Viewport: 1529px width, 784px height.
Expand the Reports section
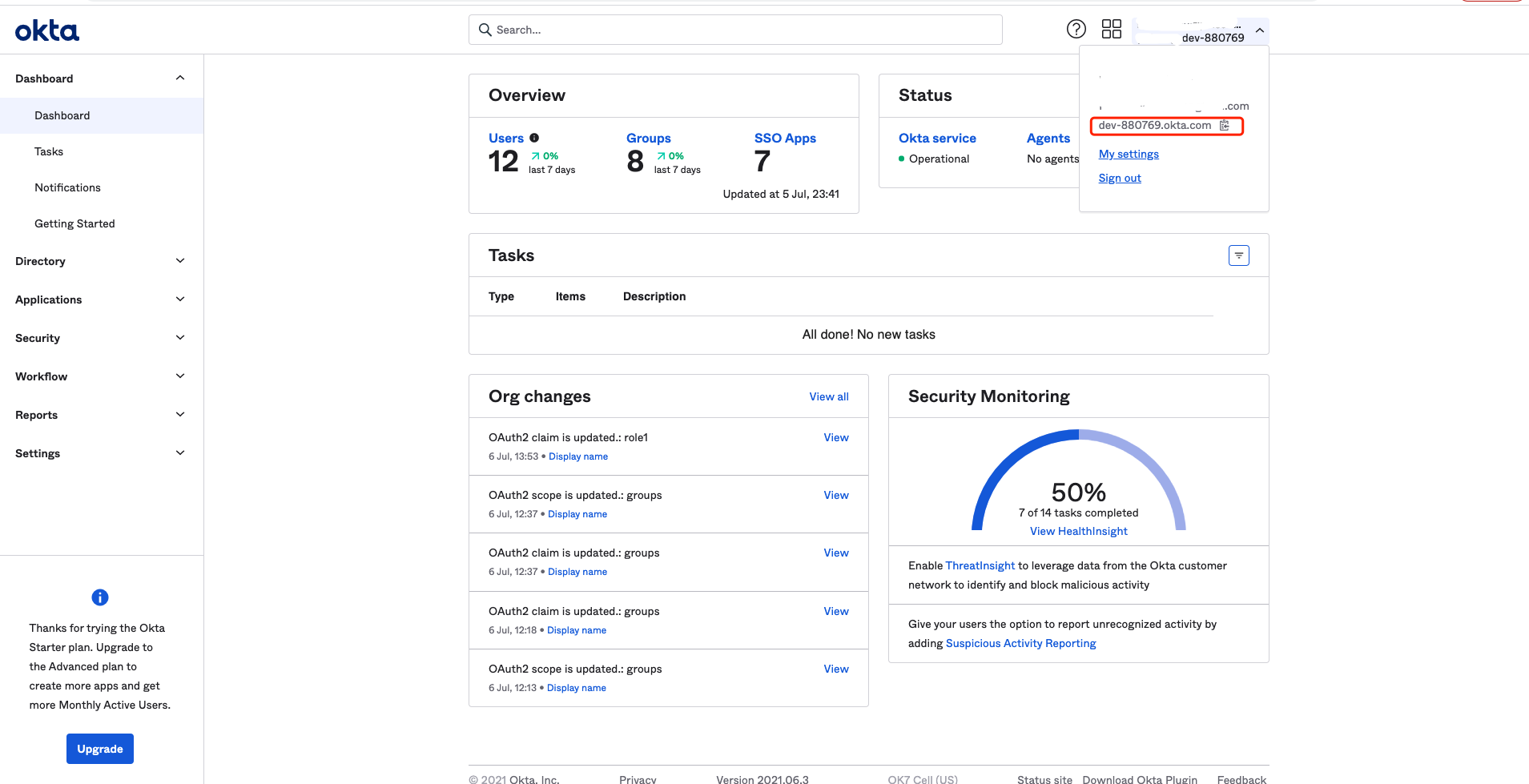click(180, 415)
